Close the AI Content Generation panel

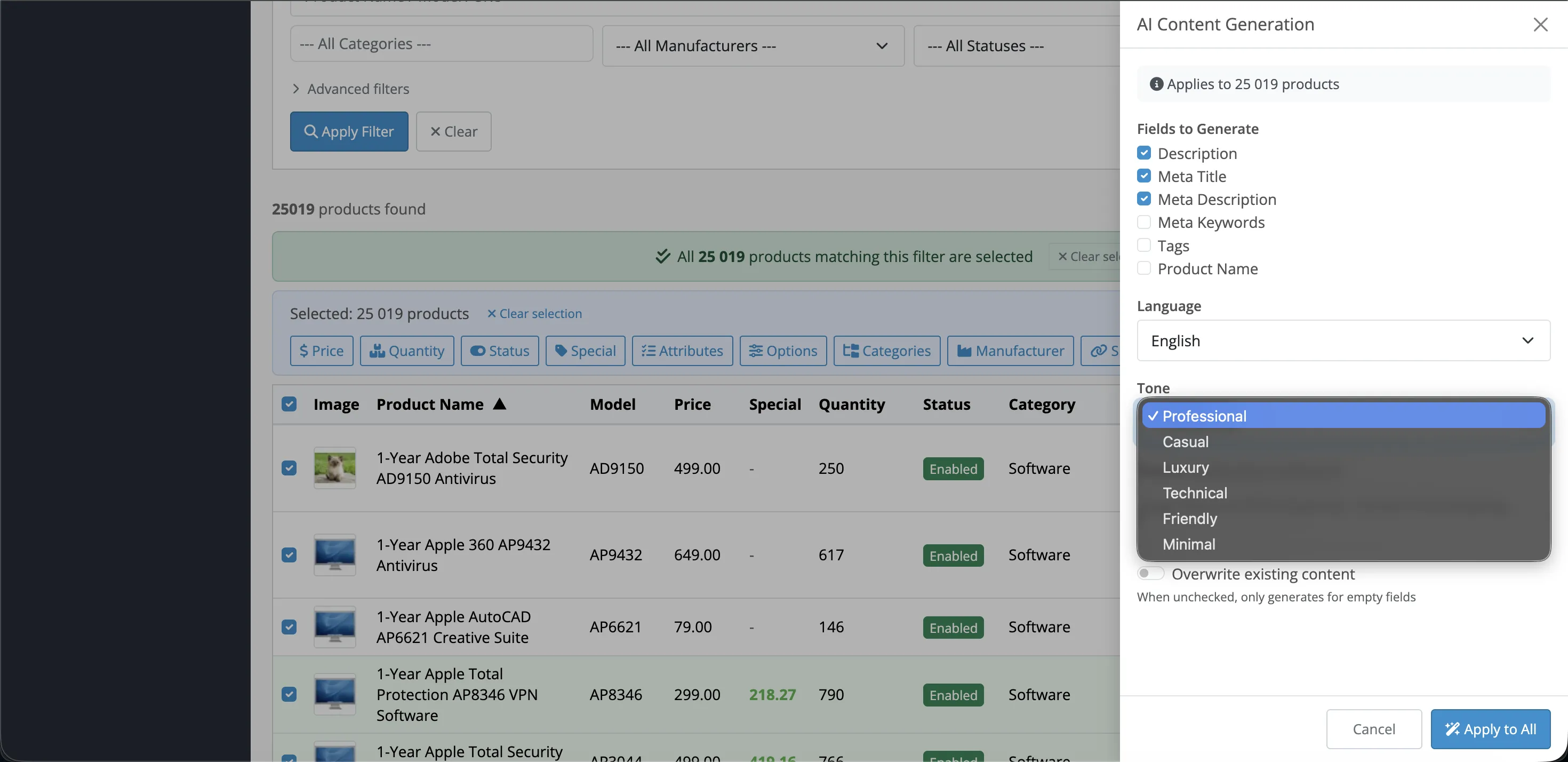pyautogui.click(x=1540, y=25)
